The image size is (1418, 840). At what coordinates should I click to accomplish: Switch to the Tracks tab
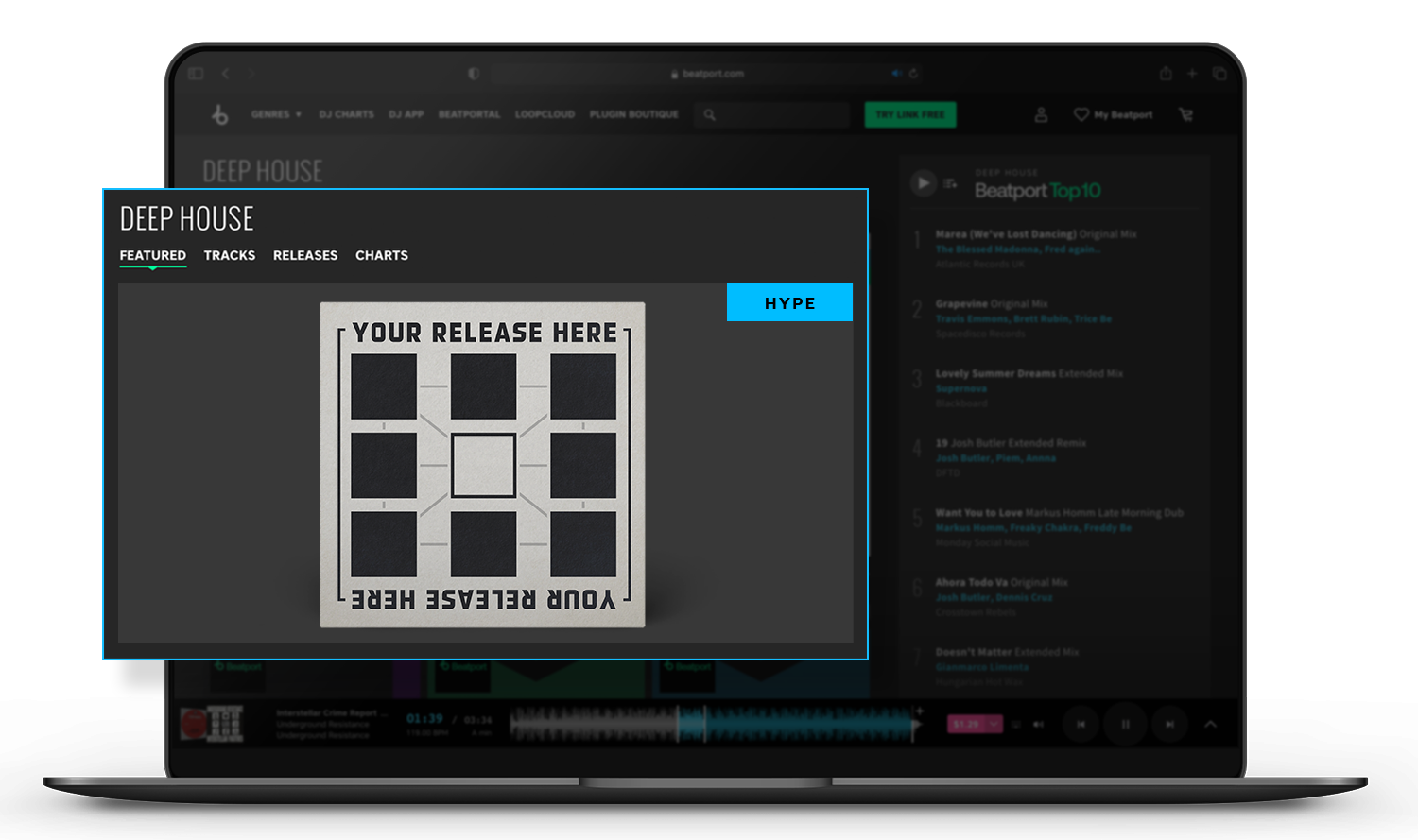(x=230, y=255)
